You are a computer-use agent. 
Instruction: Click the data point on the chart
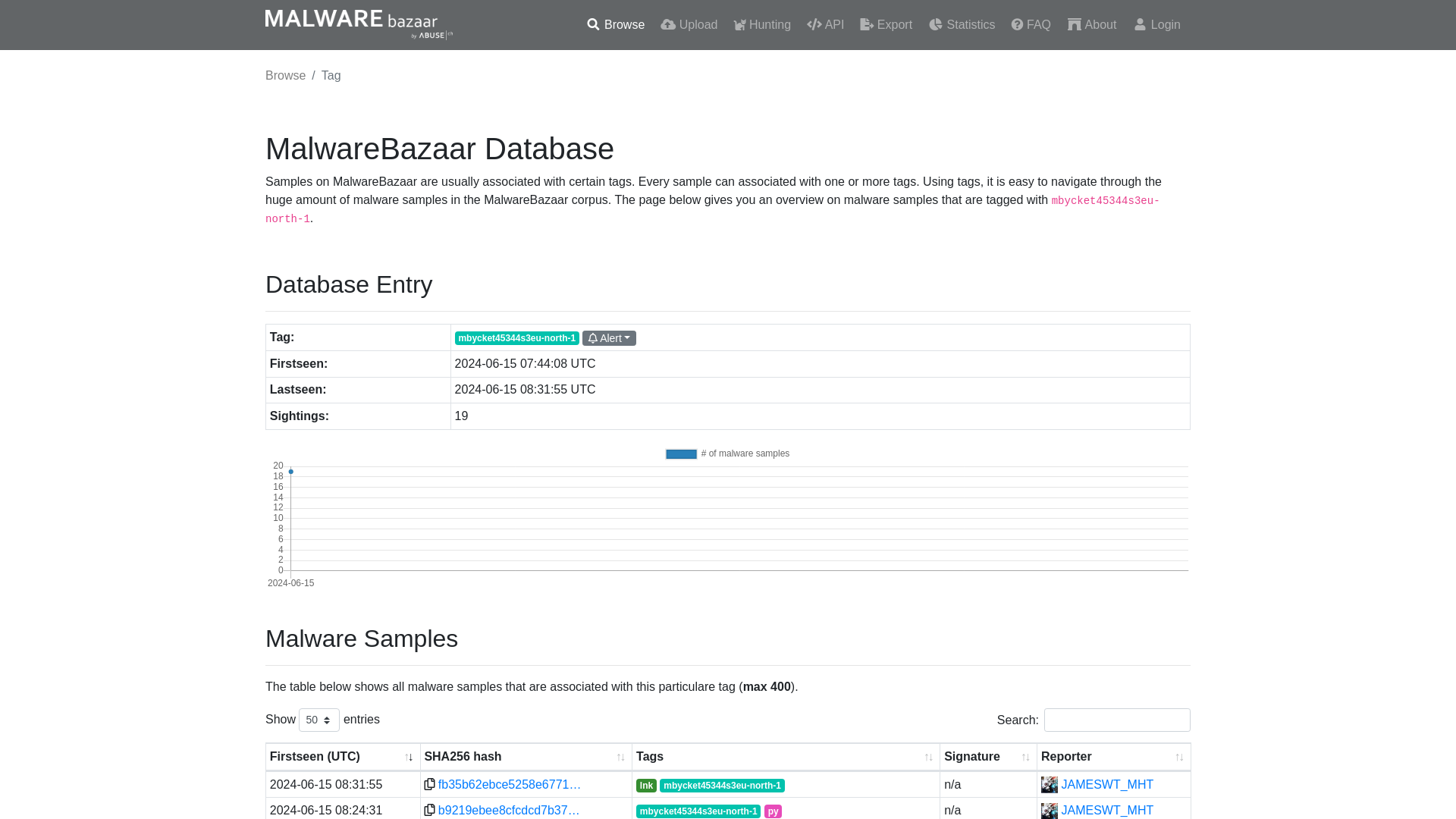[x=290, y=472]
